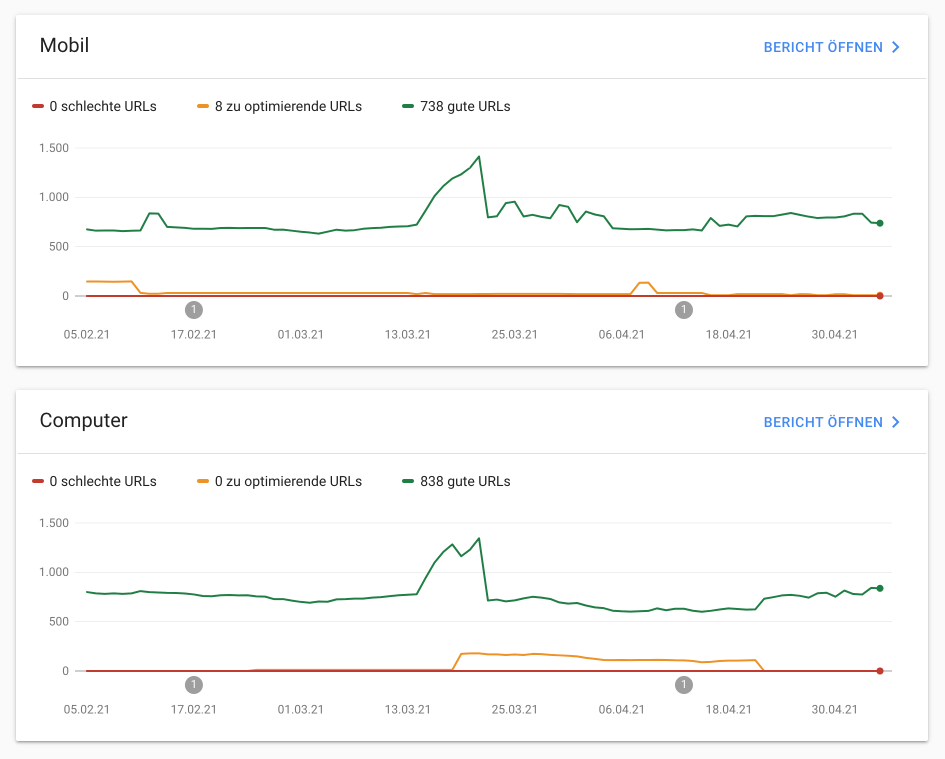Open the Computer report via BERICHT ÖFFNEN
Screen dimensions: 945x759
pos(822,422)
